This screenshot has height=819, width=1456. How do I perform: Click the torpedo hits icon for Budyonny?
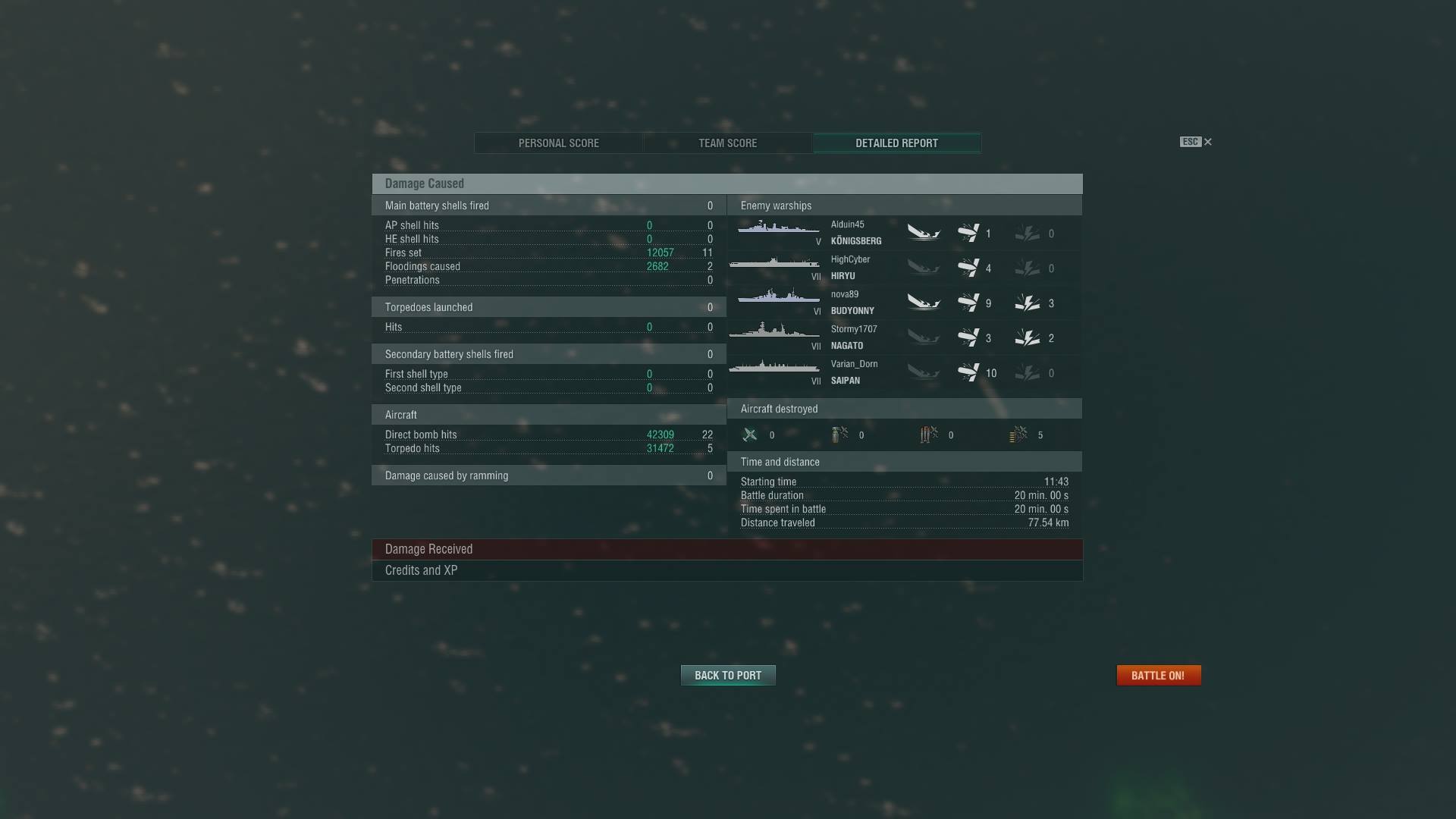coord(1028,303)
